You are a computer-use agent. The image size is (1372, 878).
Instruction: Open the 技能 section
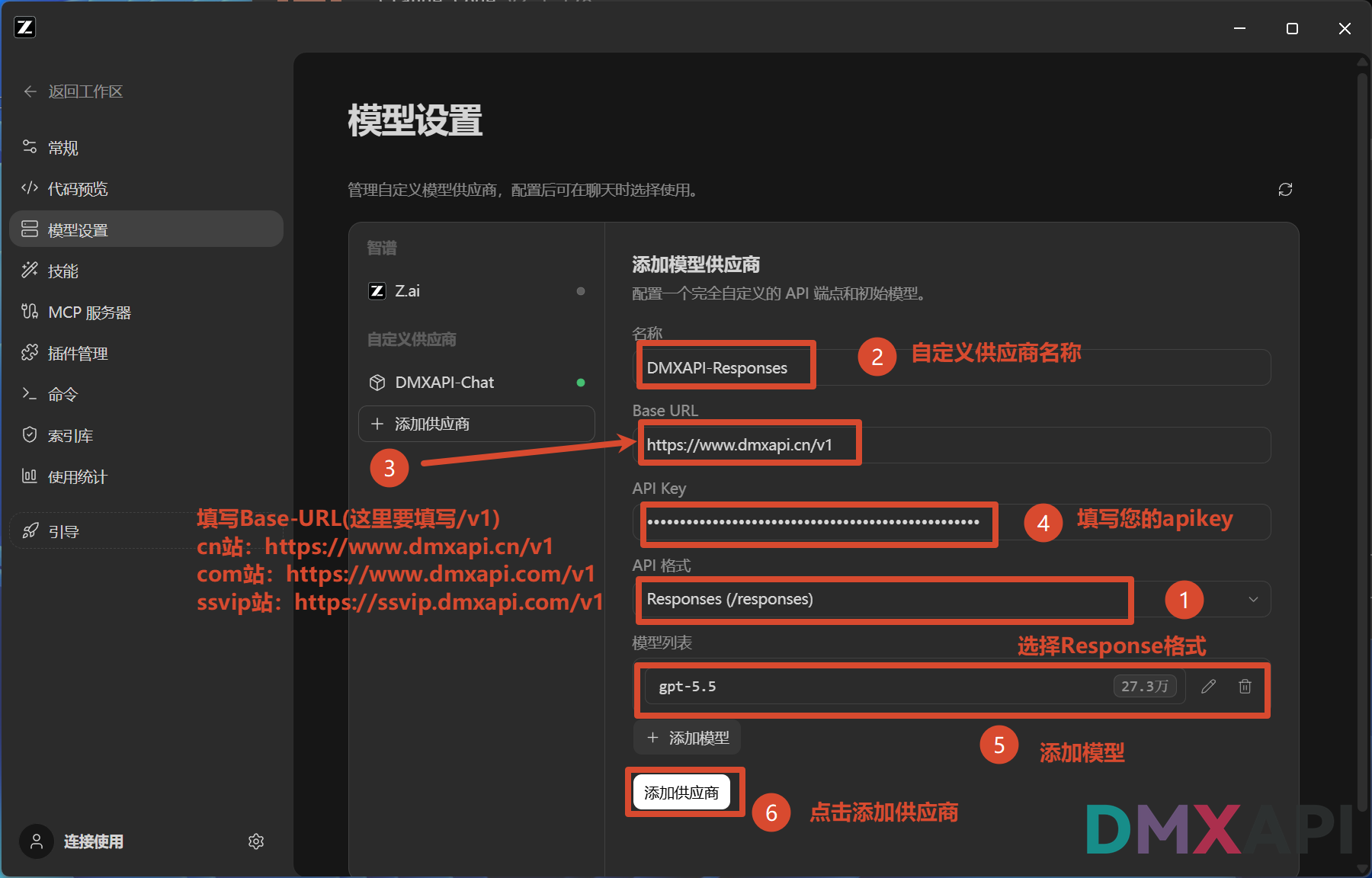coord(146,271)
